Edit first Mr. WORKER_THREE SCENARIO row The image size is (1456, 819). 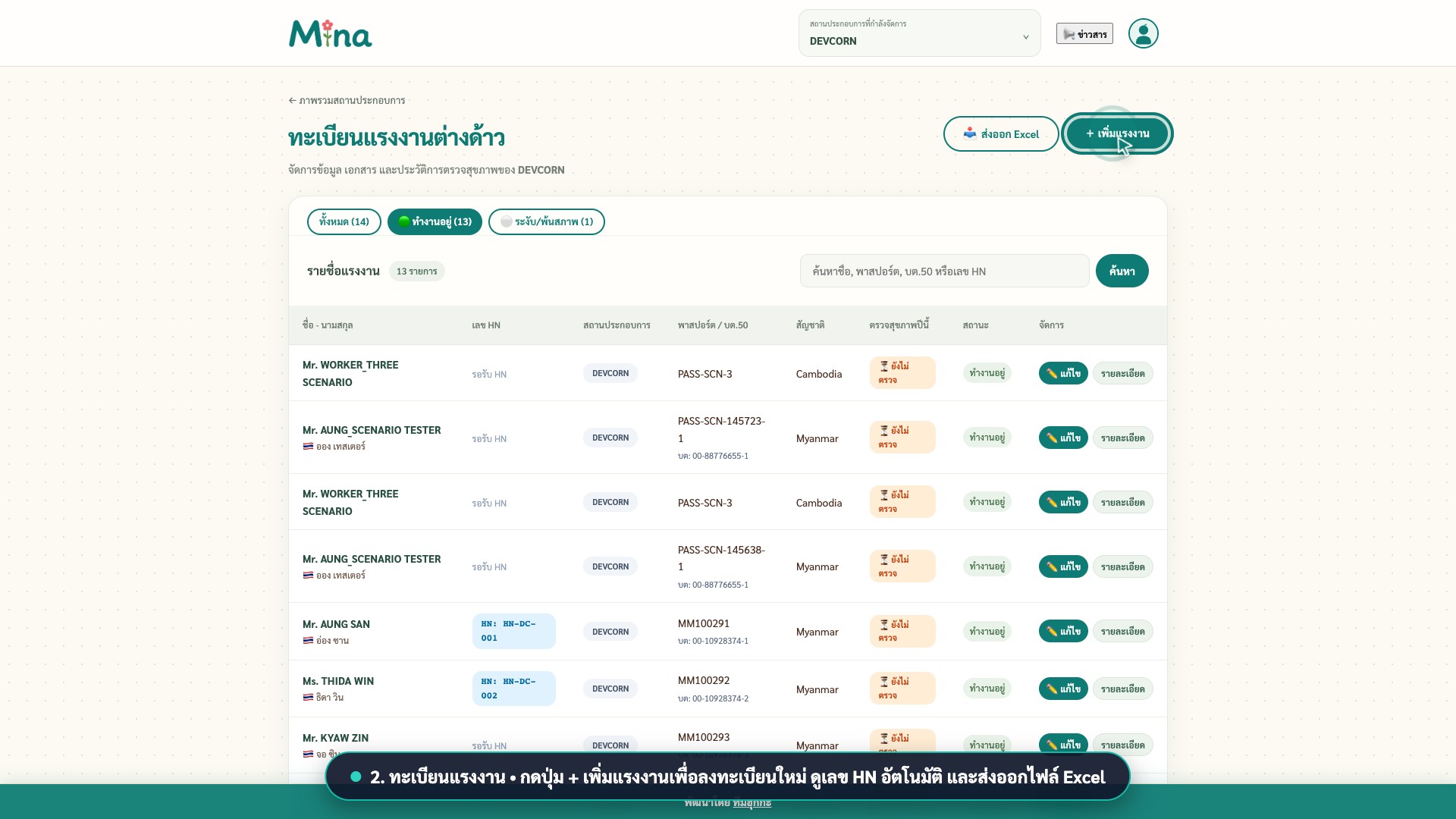[1063, 373]
